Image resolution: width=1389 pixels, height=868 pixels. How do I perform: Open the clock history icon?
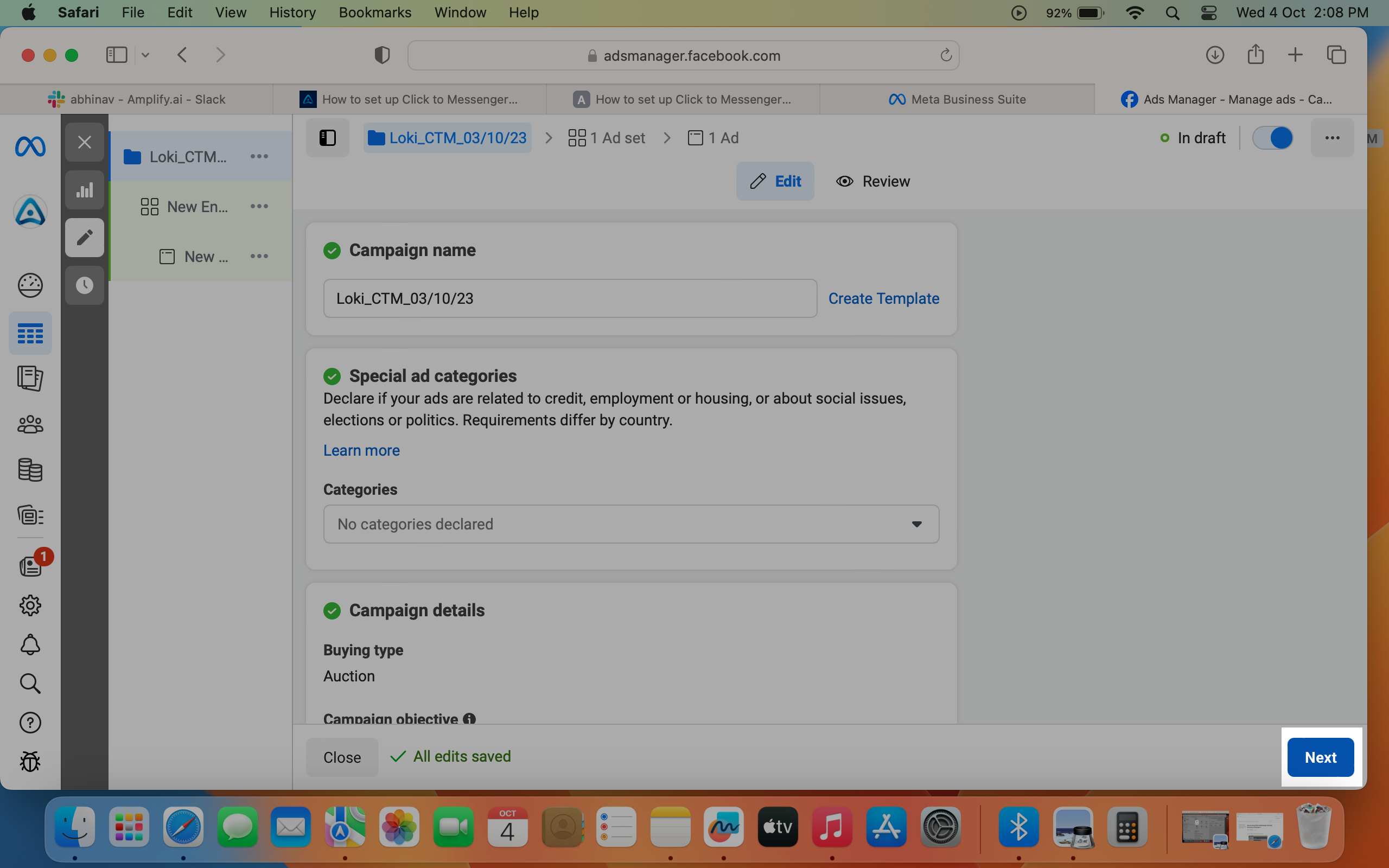pyautogui.click(x=85, y=285)
